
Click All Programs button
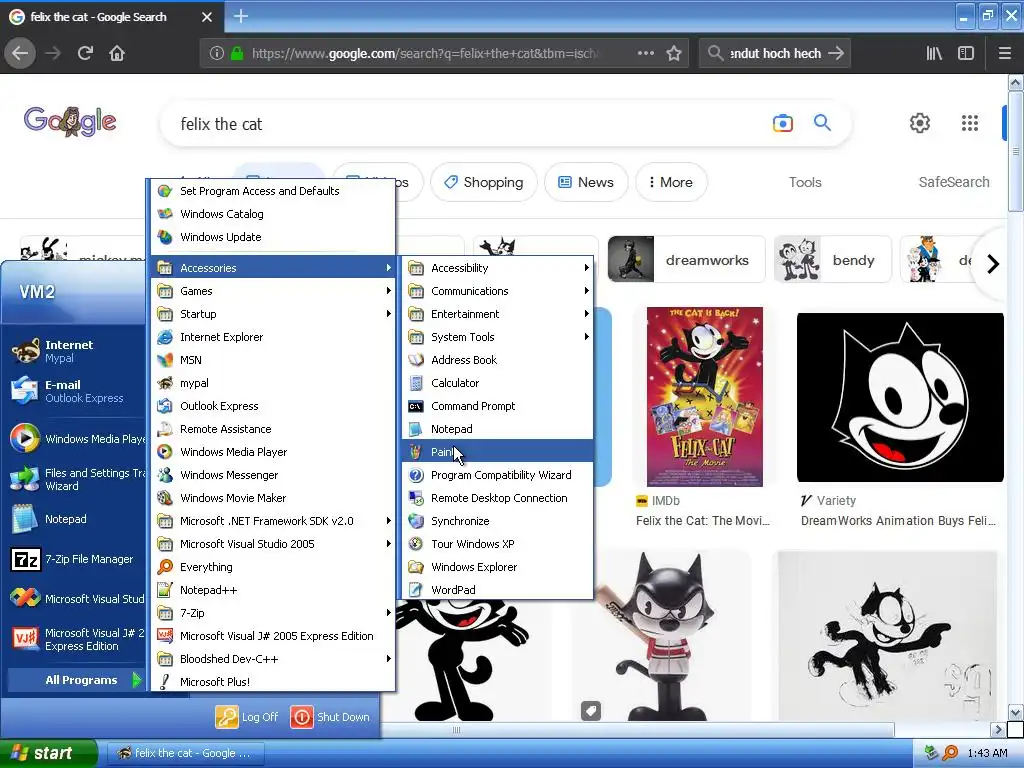(77, 680)
